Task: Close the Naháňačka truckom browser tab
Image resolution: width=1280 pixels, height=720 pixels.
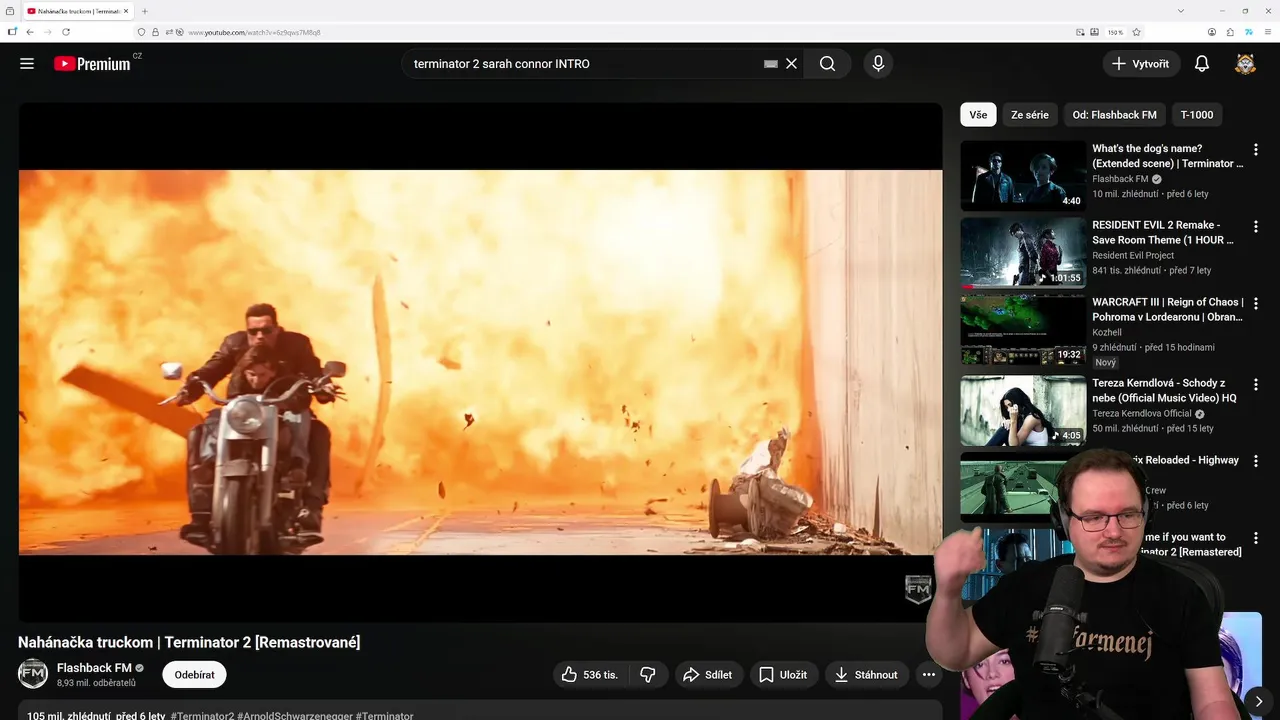Action: pyautogui.click(x=125, y=11)
